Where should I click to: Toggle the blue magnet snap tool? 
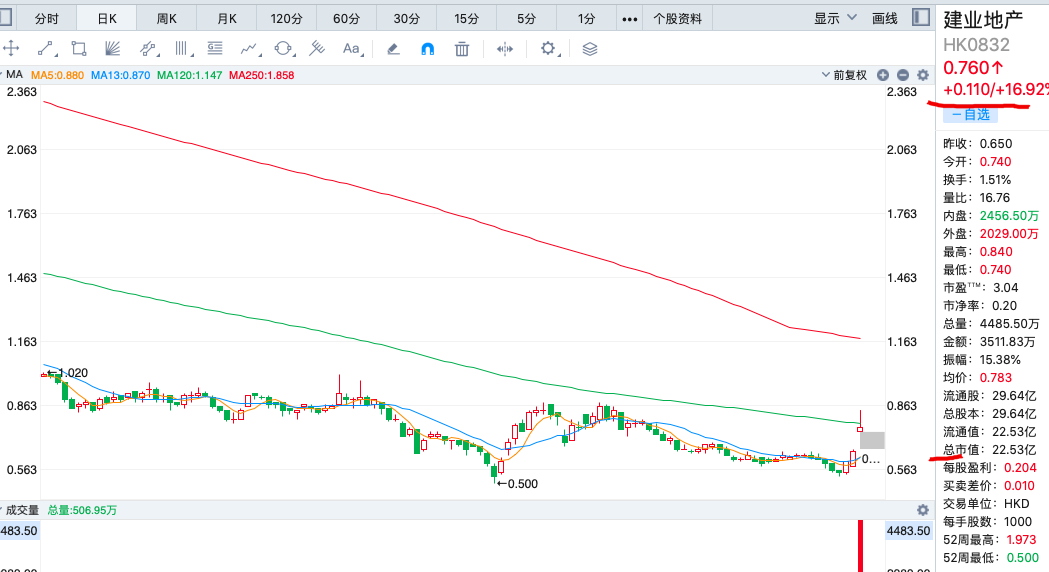tap(427, 49)
